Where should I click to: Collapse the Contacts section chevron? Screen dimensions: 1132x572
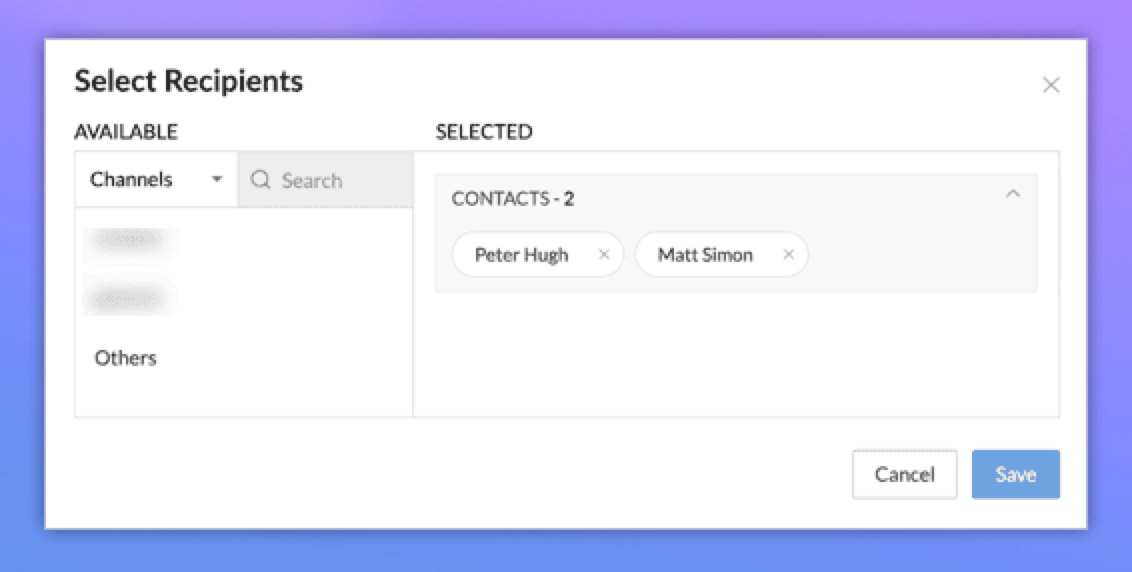(1013, 194)
